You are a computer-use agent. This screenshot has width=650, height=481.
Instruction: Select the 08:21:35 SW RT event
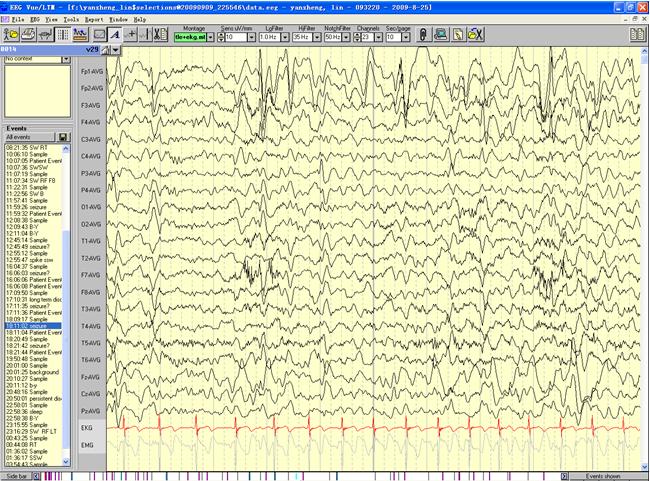pos(33,148)
